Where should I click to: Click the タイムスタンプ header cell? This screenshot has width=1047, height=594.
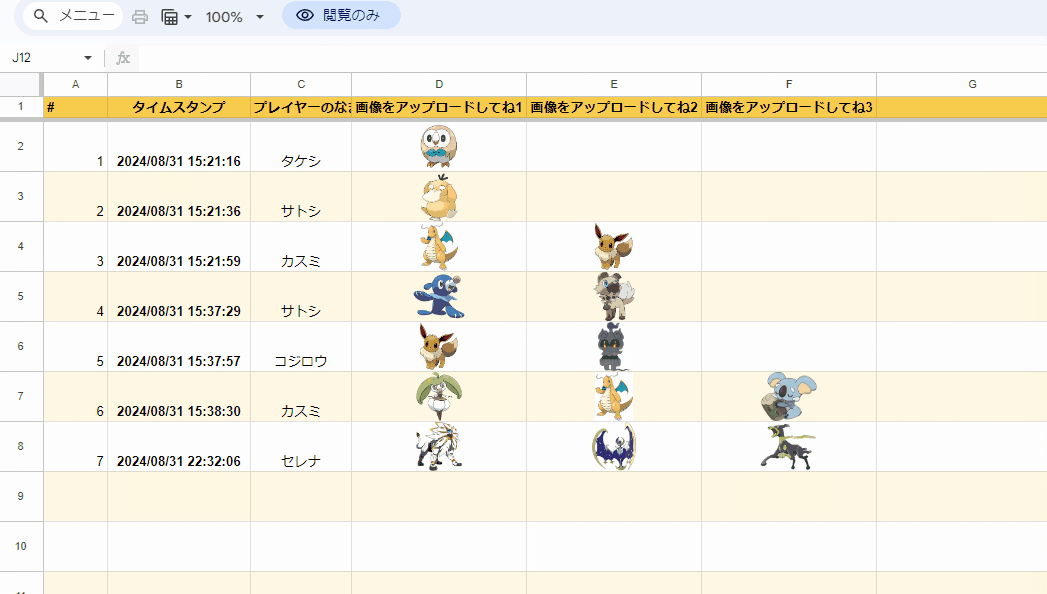(x=179, y=107)
